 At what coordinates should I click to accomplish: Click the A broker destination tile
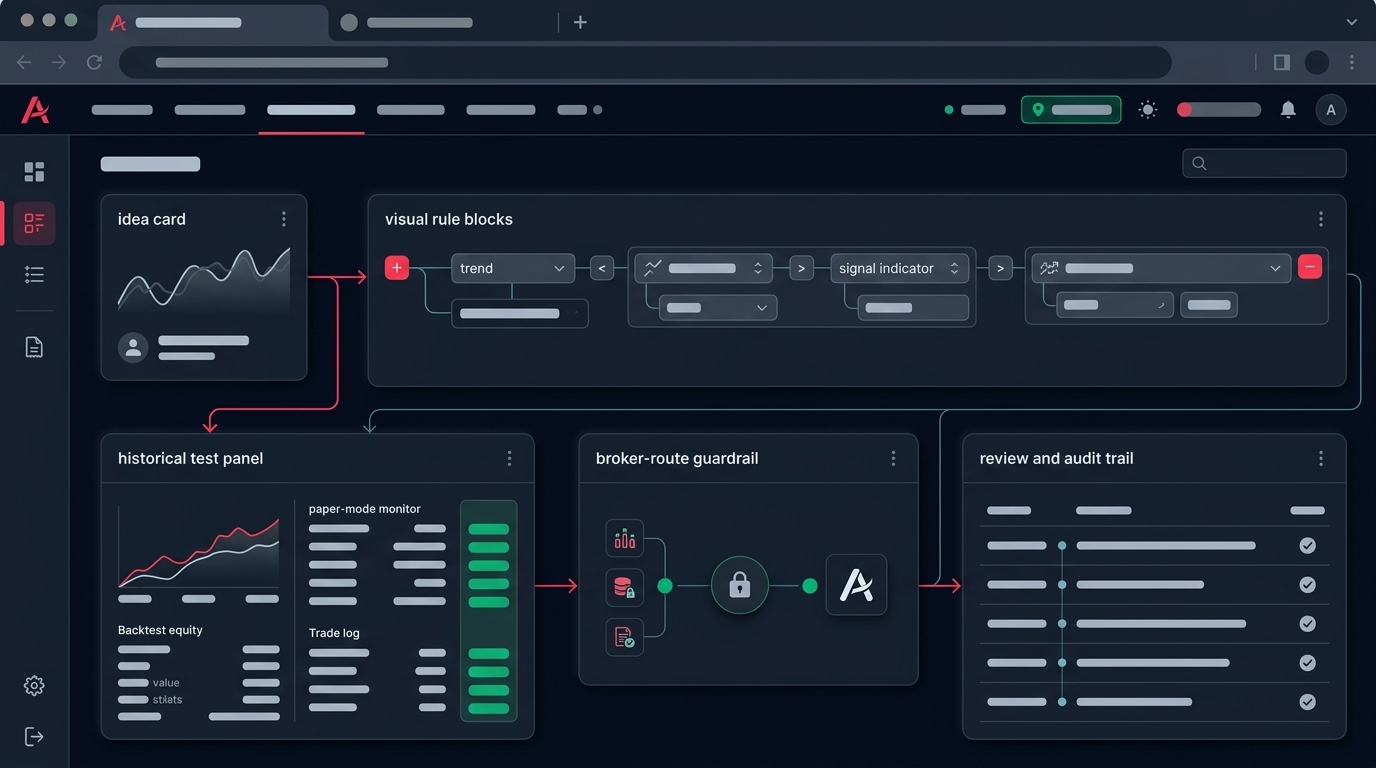(856, 585)
